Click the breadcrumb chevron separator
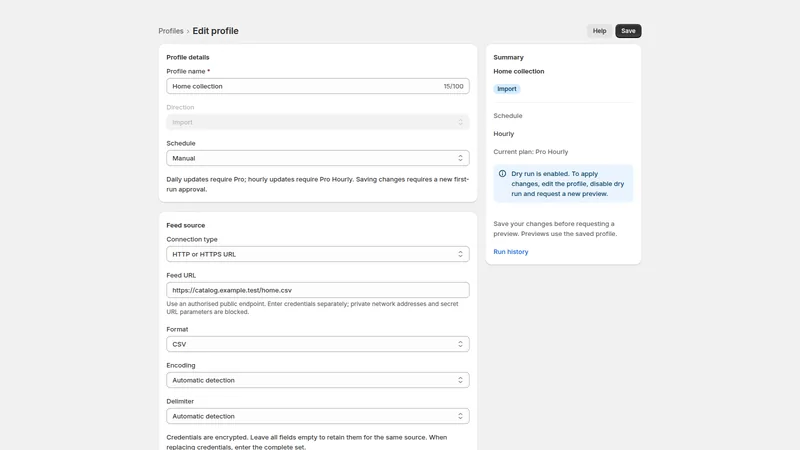800x450 pixels. [188, 32]
